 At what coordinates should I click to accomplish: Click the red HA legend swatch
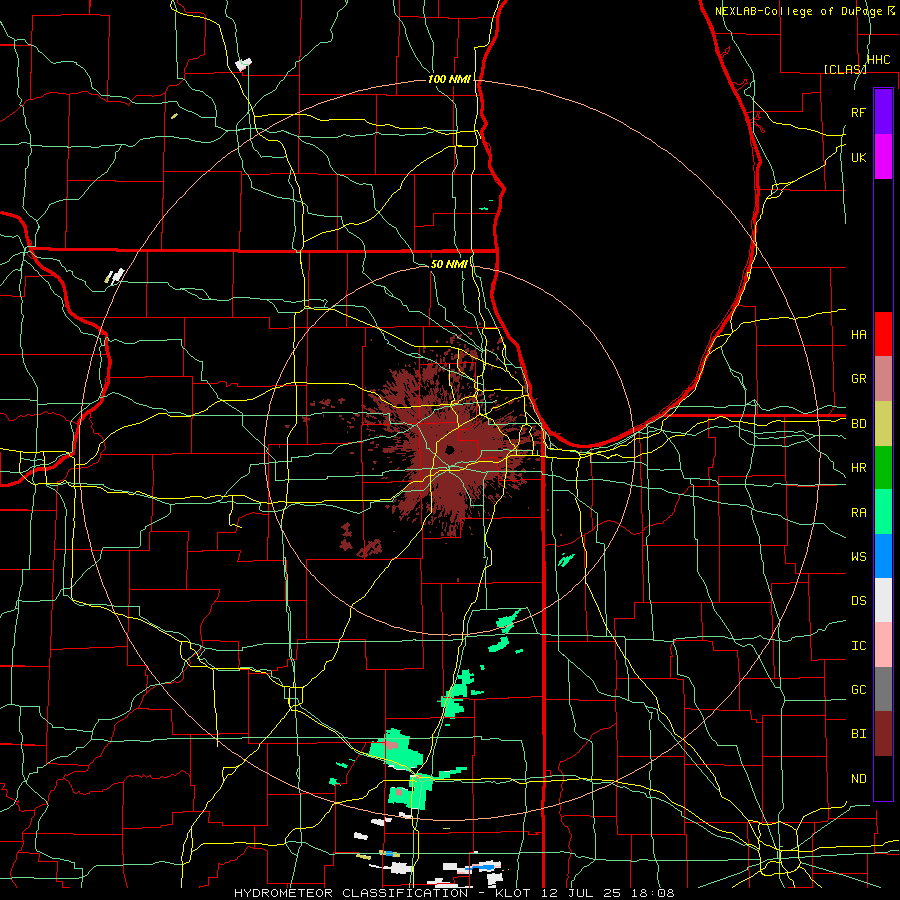pos(883,334)
